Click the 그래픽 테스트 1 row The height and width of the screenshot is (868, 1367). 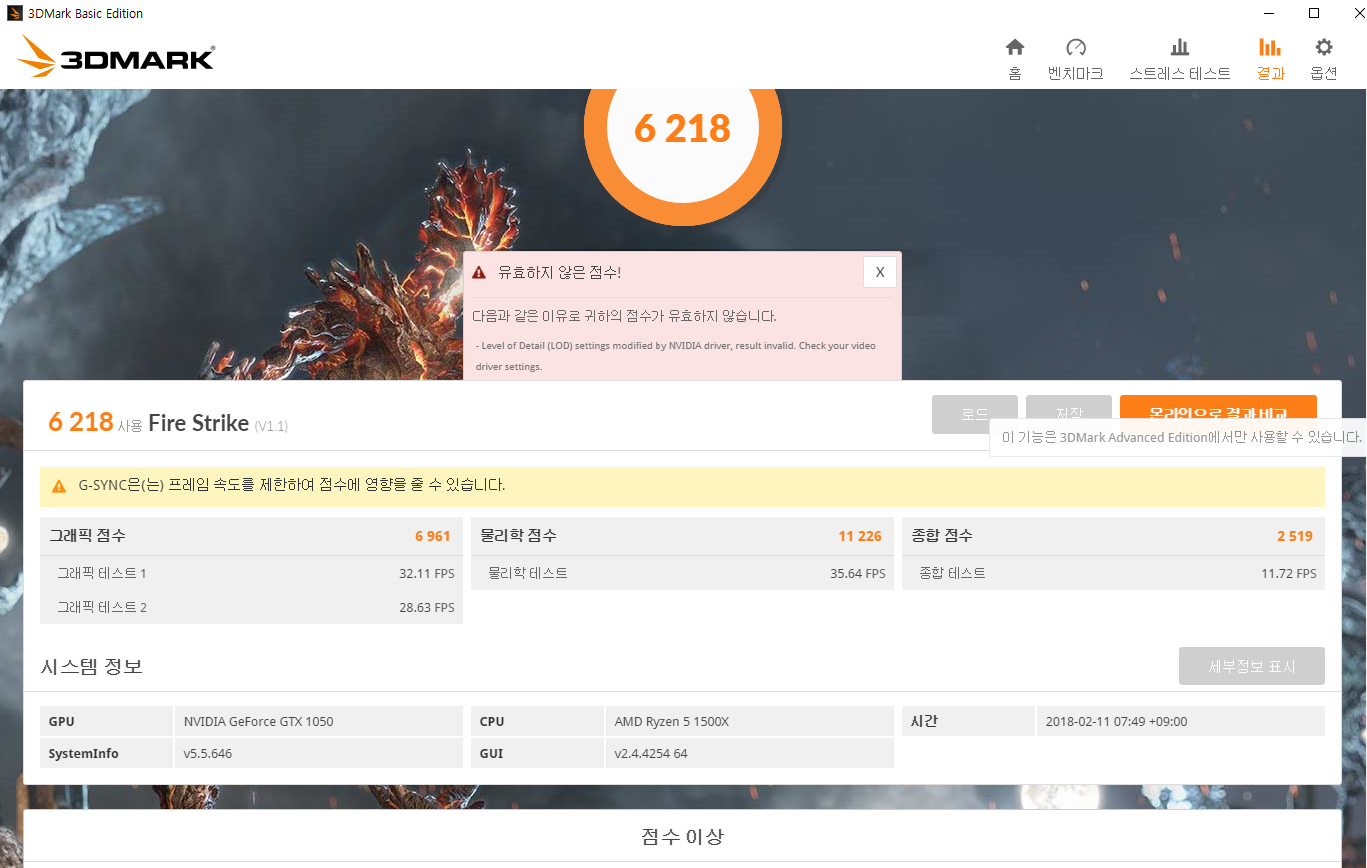[x=251, y=573]
